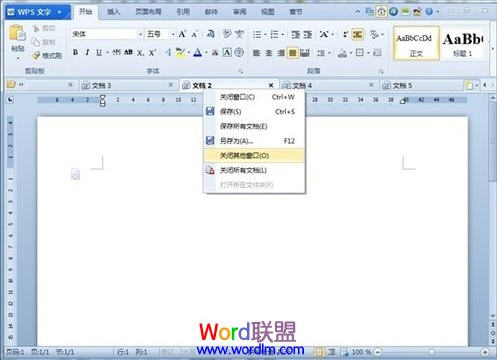
Task: Click the decrease indent icon
Action: (x=295, y=34)
